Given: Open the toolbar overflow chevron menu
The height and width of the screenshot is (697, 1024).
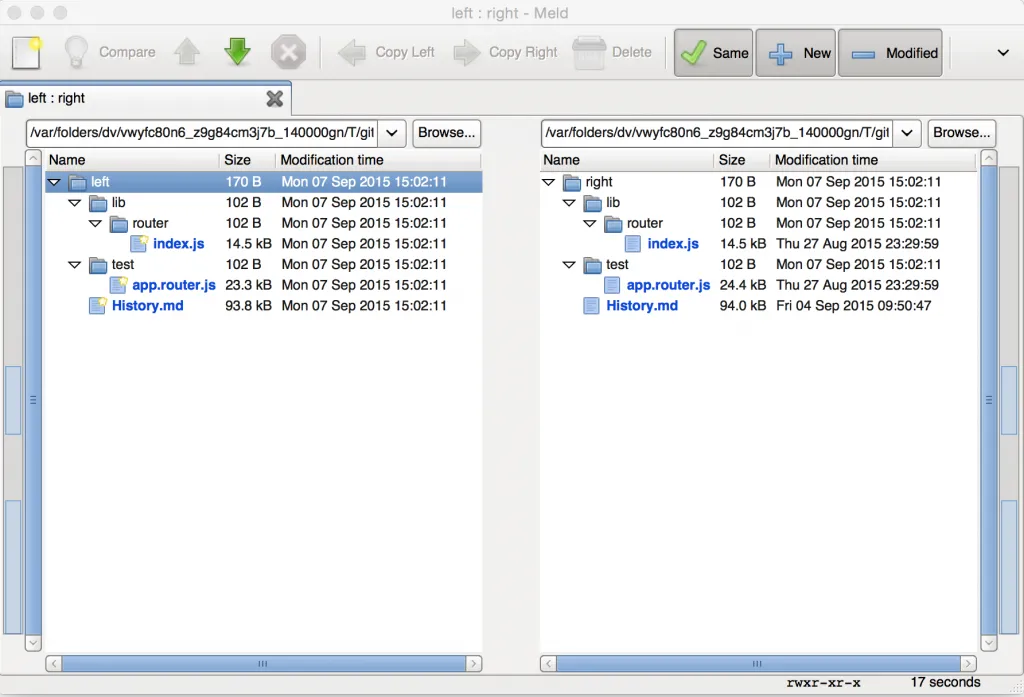Looking at the screenshot, I should 1003,53.
